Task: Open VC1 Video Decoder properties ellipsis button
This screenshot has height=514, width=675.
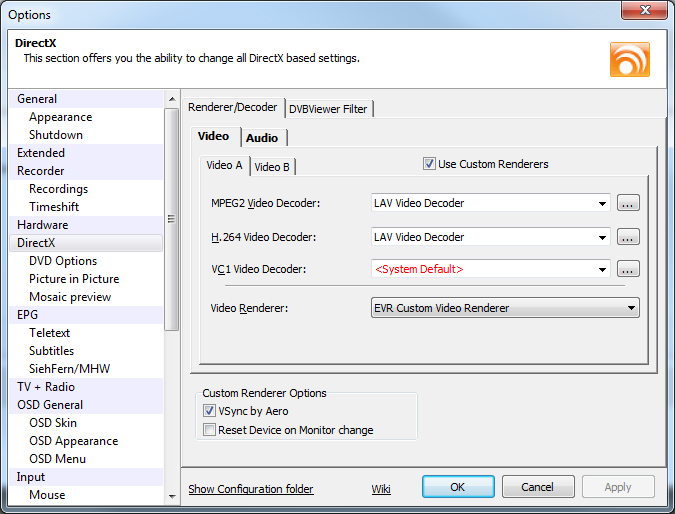Action: point(628,269)
